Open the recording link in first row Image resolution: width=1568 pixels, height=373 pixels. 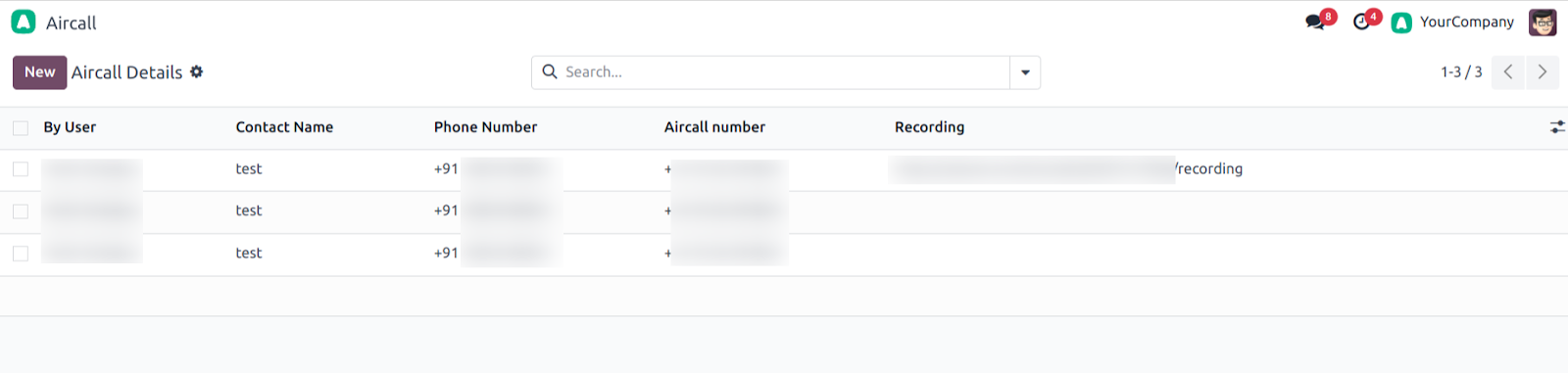click(x=1065, y=169)
